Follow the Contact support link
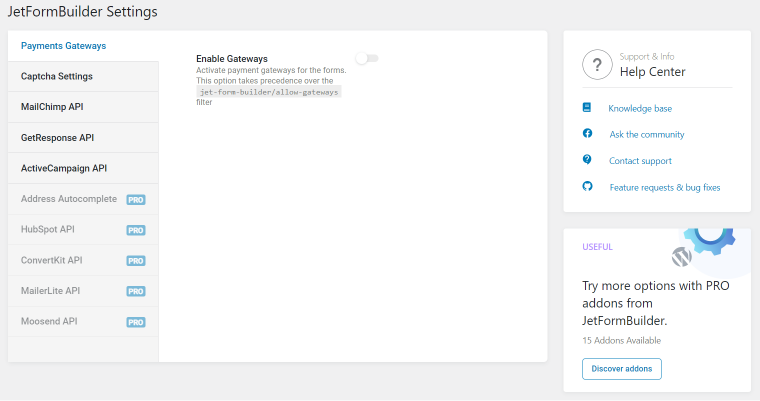Viewport: 760px width, 401px height. 640,161
